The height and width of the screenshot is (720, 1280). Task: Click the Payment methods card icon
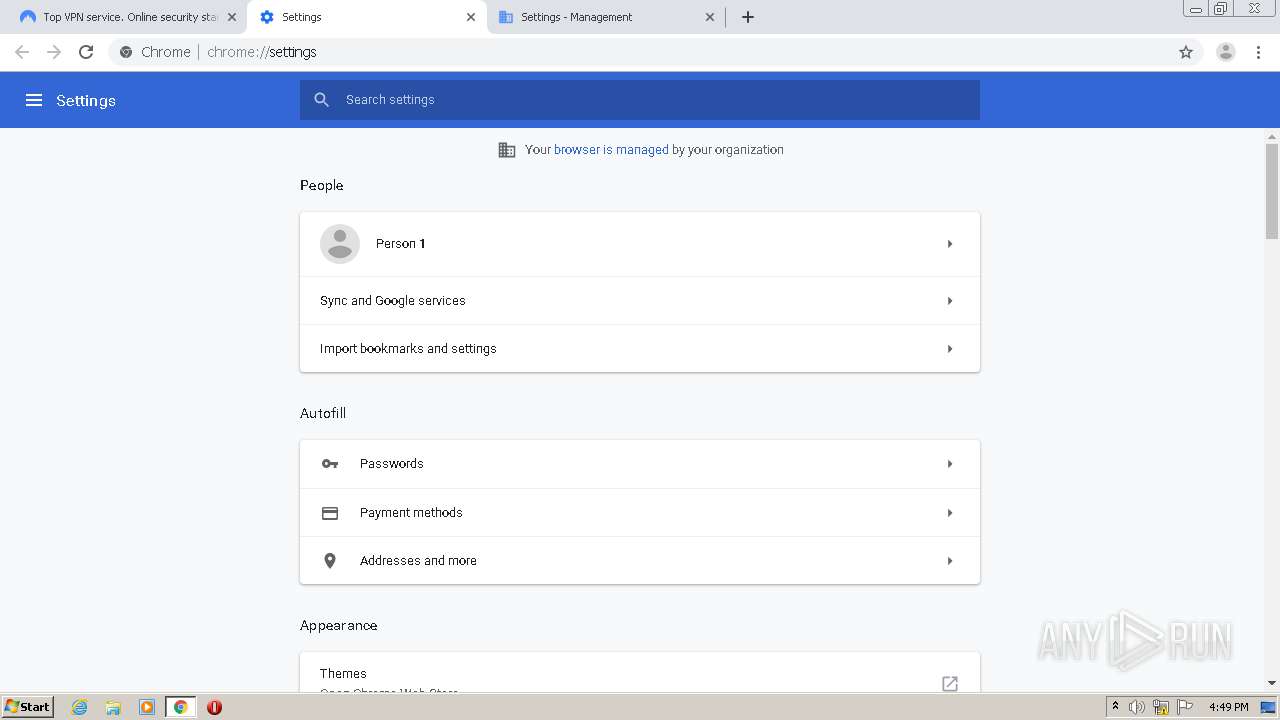pos(330,513)
